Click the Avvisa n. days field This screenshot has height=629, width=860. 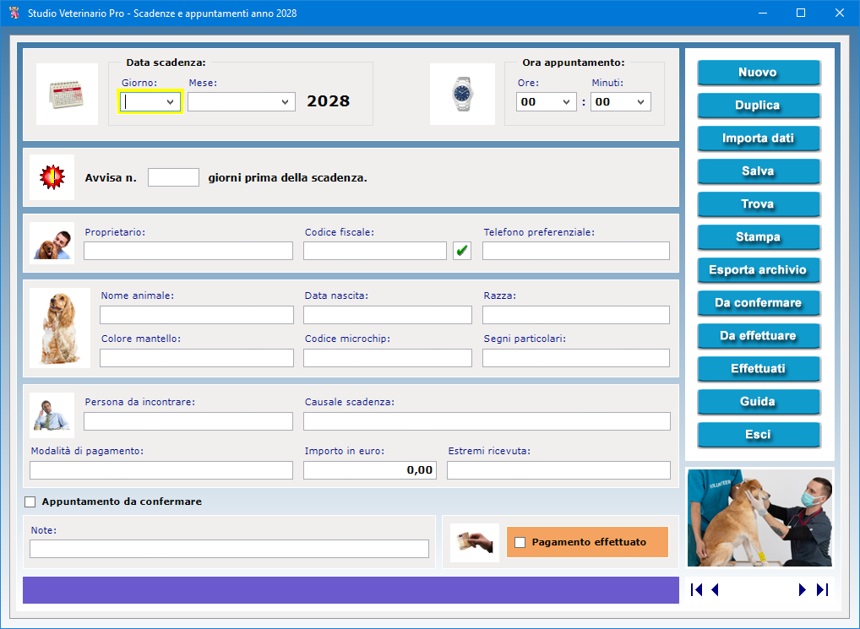click(x=173, y=178)
